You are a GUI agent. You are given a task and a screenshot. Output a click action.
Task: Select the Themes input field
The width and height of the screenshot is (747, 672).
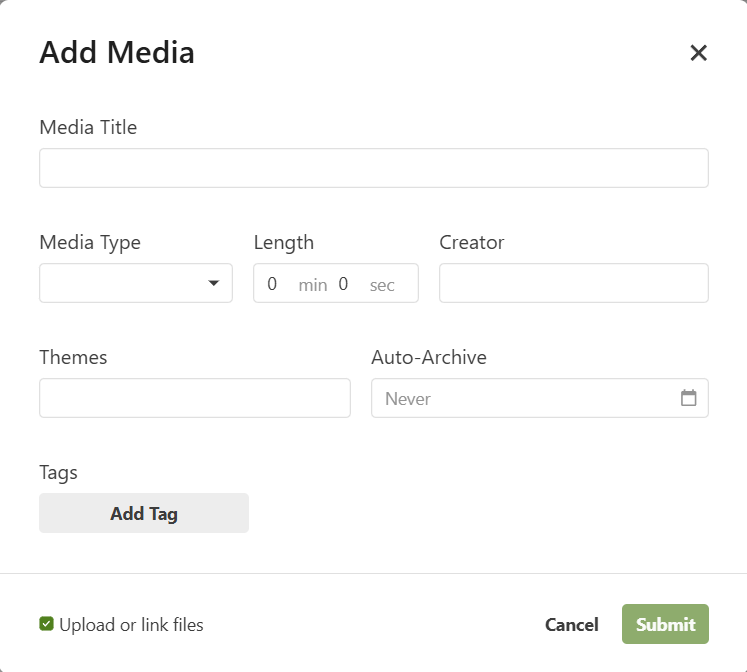point(195,398)
